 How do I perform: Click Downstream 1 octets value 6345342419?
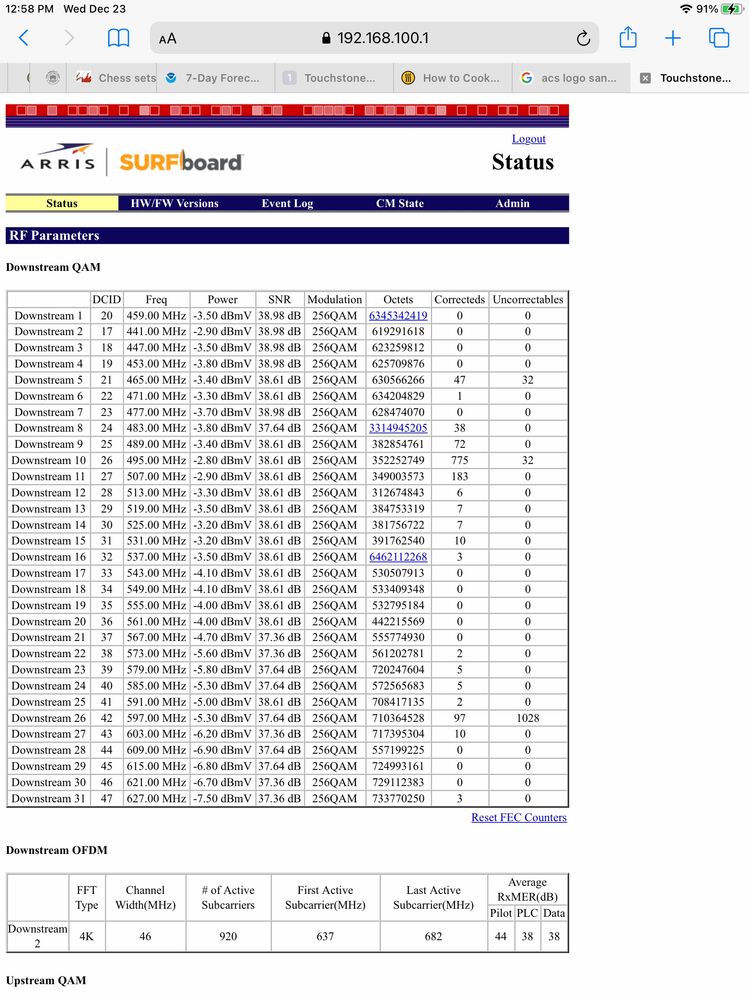tap(397, 316)
